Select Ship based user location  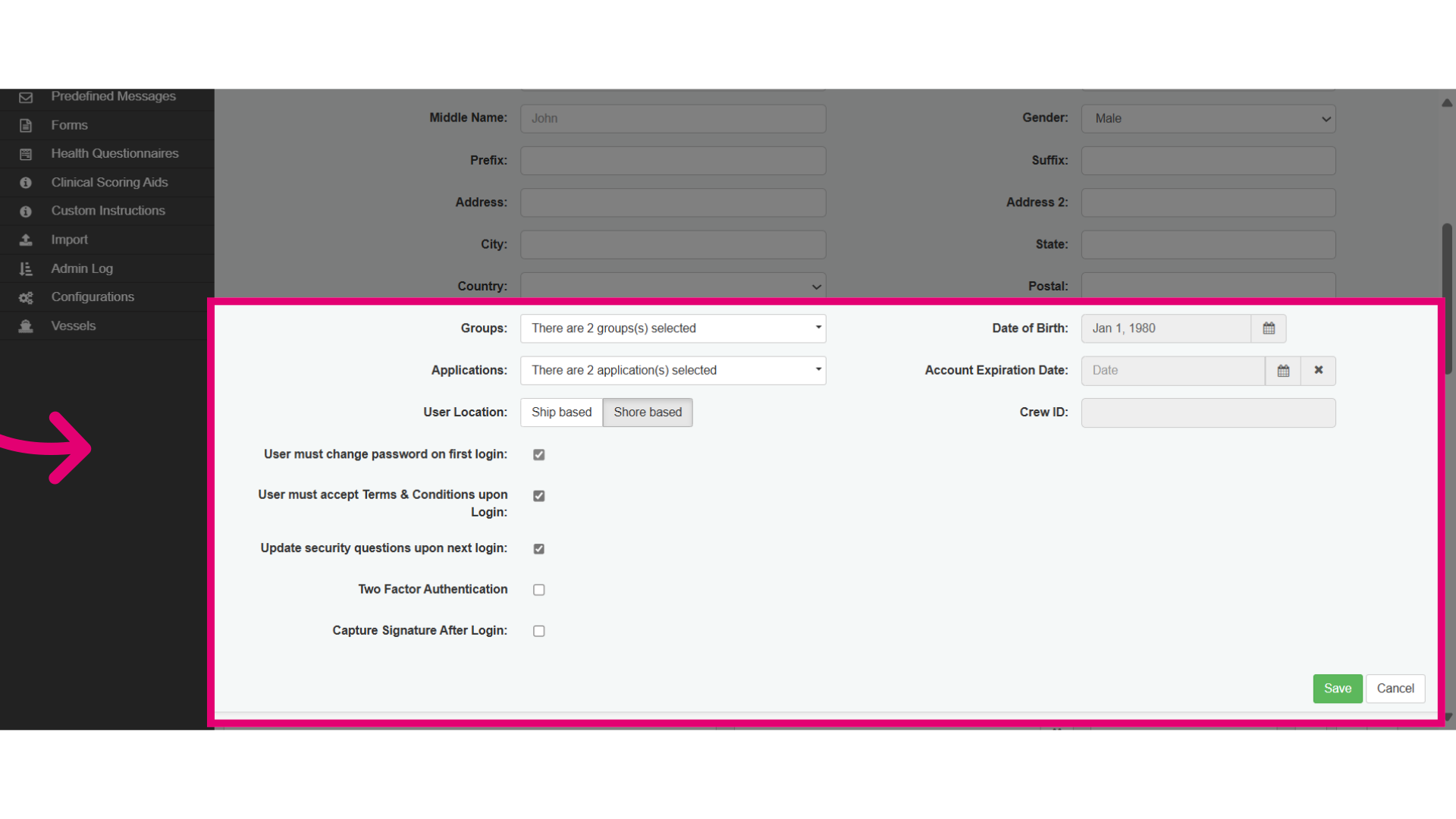[561, 413]
